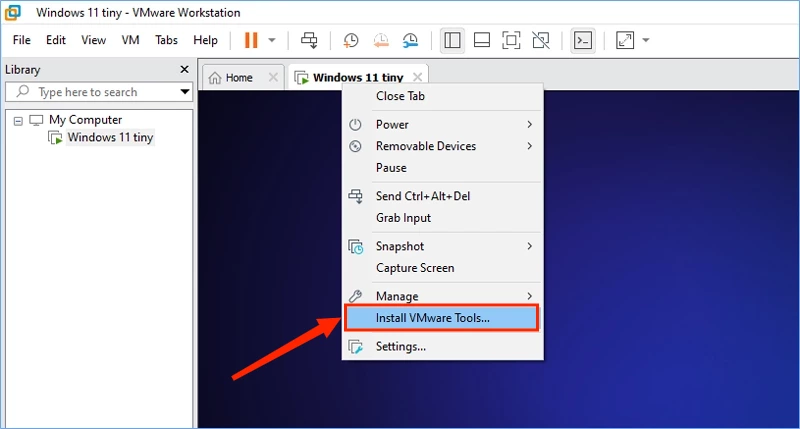800x429 pixels.
Task: Expand the Snapshot submenu arrow
Action: (530, 246)
